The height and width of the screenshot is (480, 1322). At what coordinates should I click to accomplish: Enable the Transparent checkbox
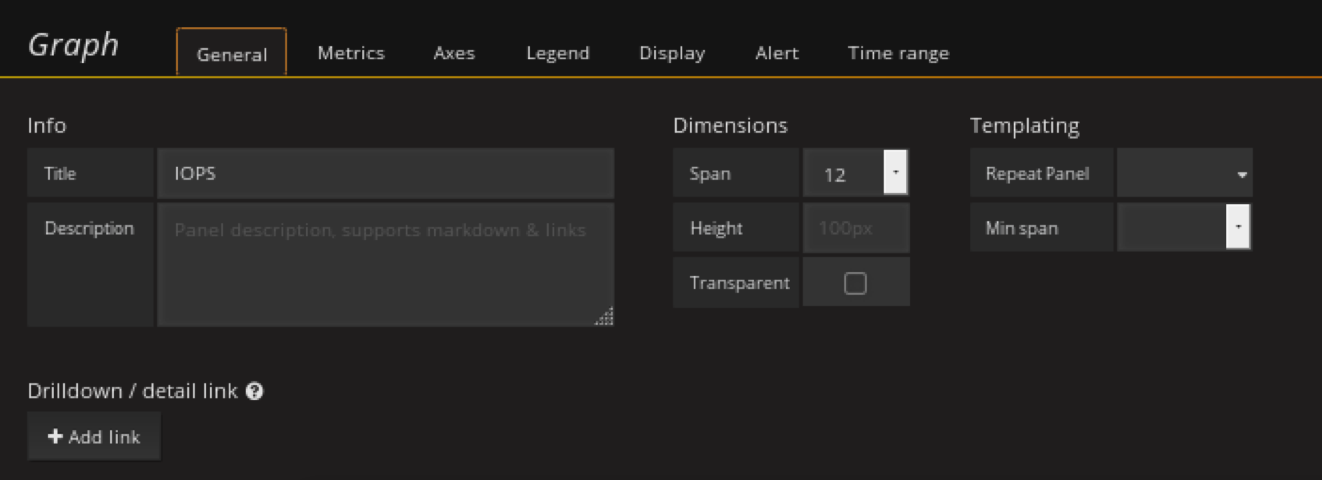coord(855,283)
